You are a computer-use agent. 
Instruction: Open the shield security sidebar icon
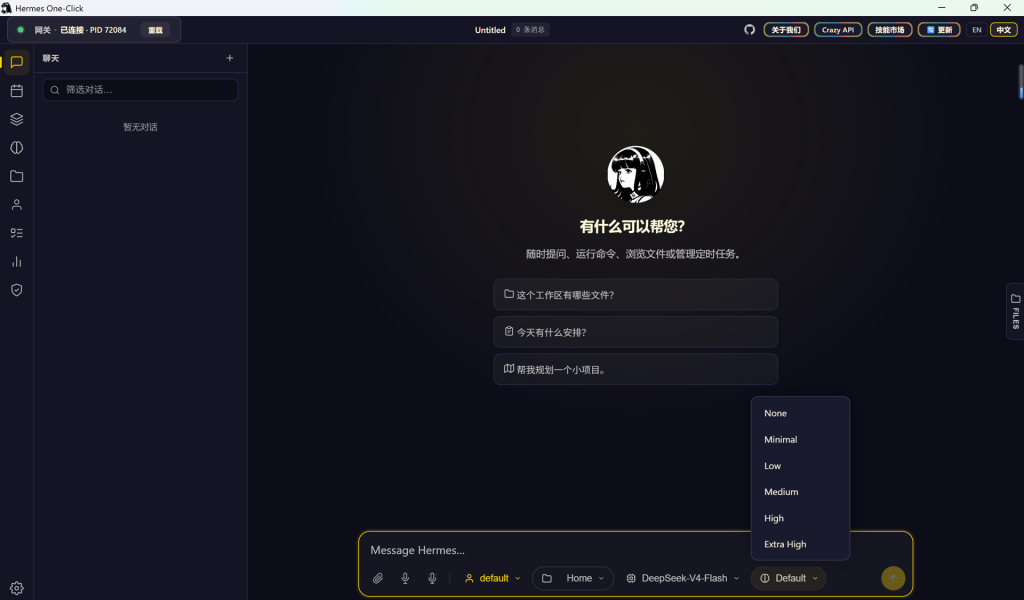click(x=17, y=290)
